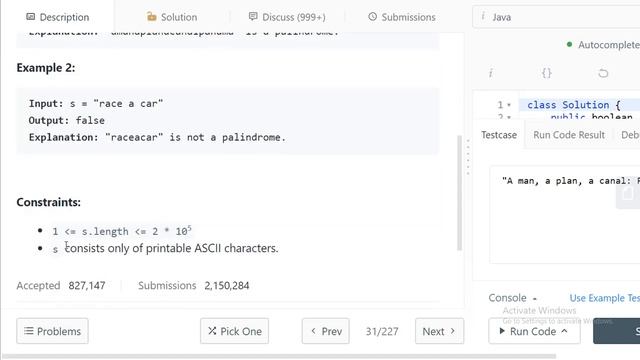
Task: Click the Submissions tab clock icon
Action: 372,17
